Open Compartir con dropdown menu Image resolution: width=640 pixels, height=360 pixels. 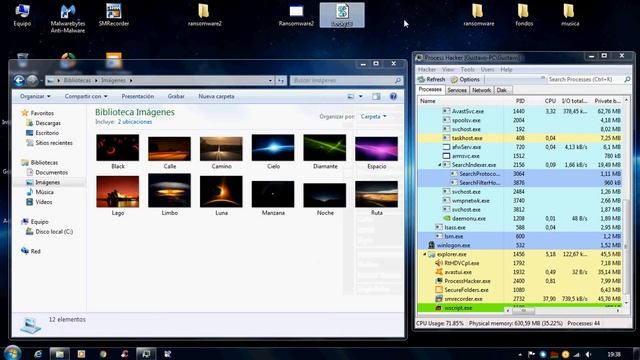point(86,96)
